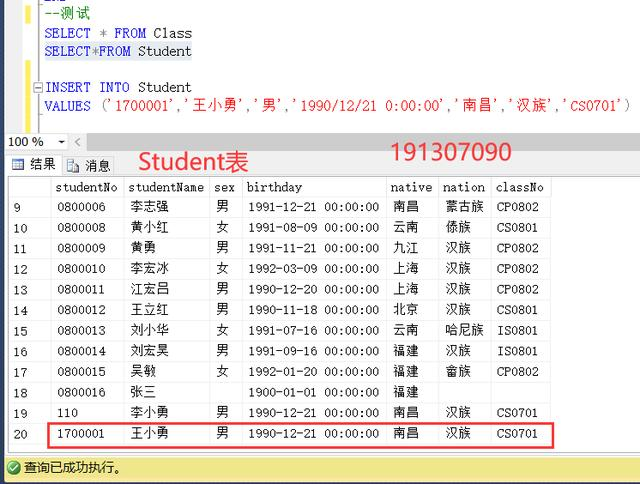This screenshot has width=640, height=484.
Task: Click the studentNo cell 110
Action: pyautogui.click(x=87, y=413)
